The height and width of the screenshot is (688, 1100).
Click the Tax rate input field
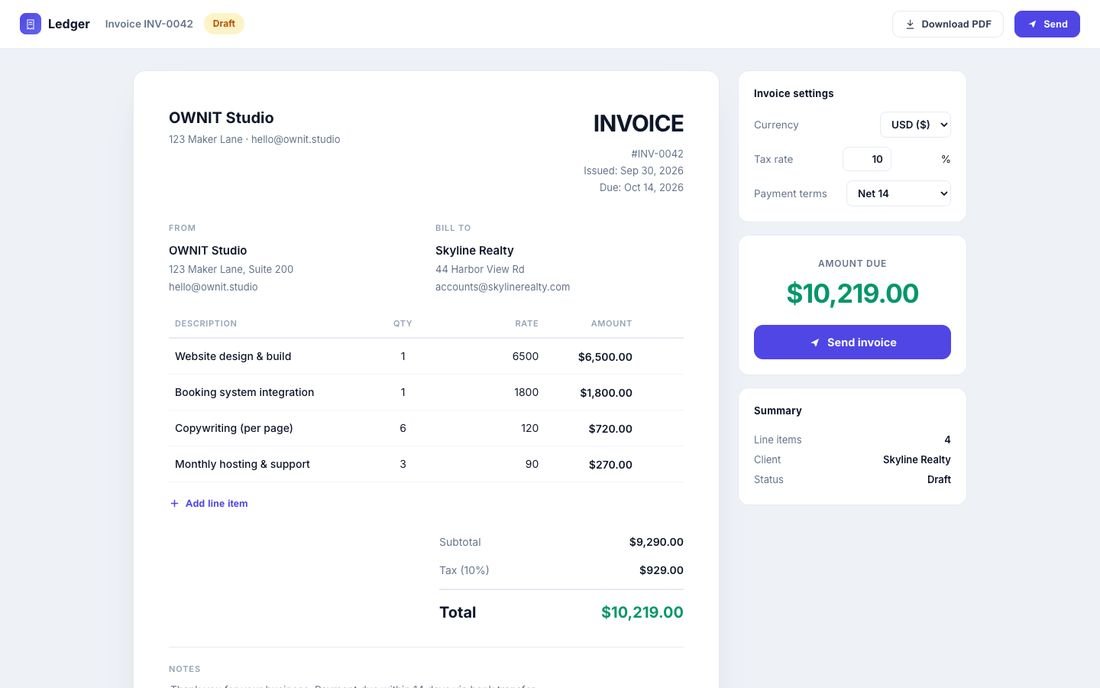pyautogui.click(x=867, y=159)
